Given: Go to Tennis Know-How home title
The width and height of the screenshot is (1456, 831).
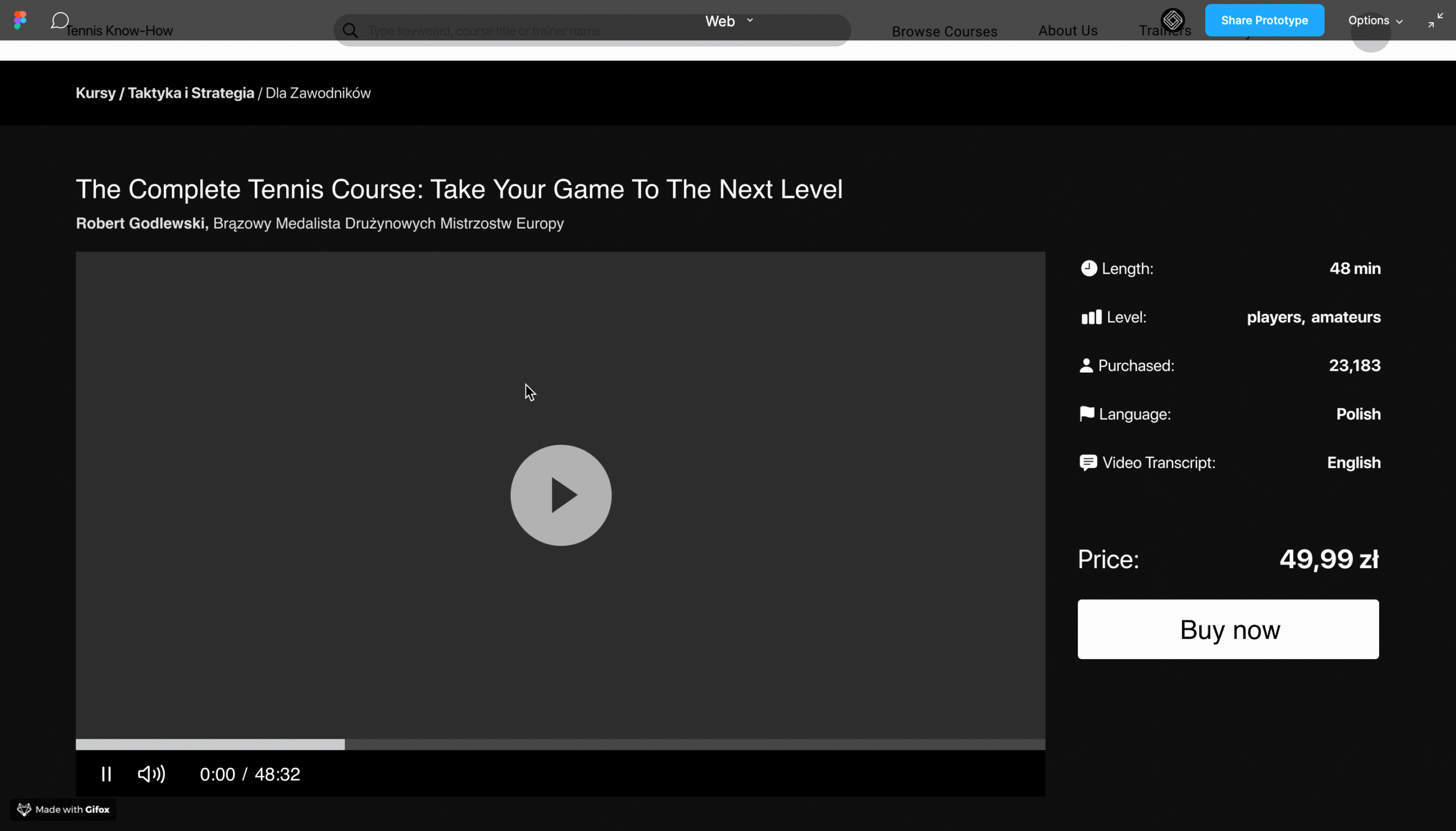Looking at the screenshot, I should 119,31.
